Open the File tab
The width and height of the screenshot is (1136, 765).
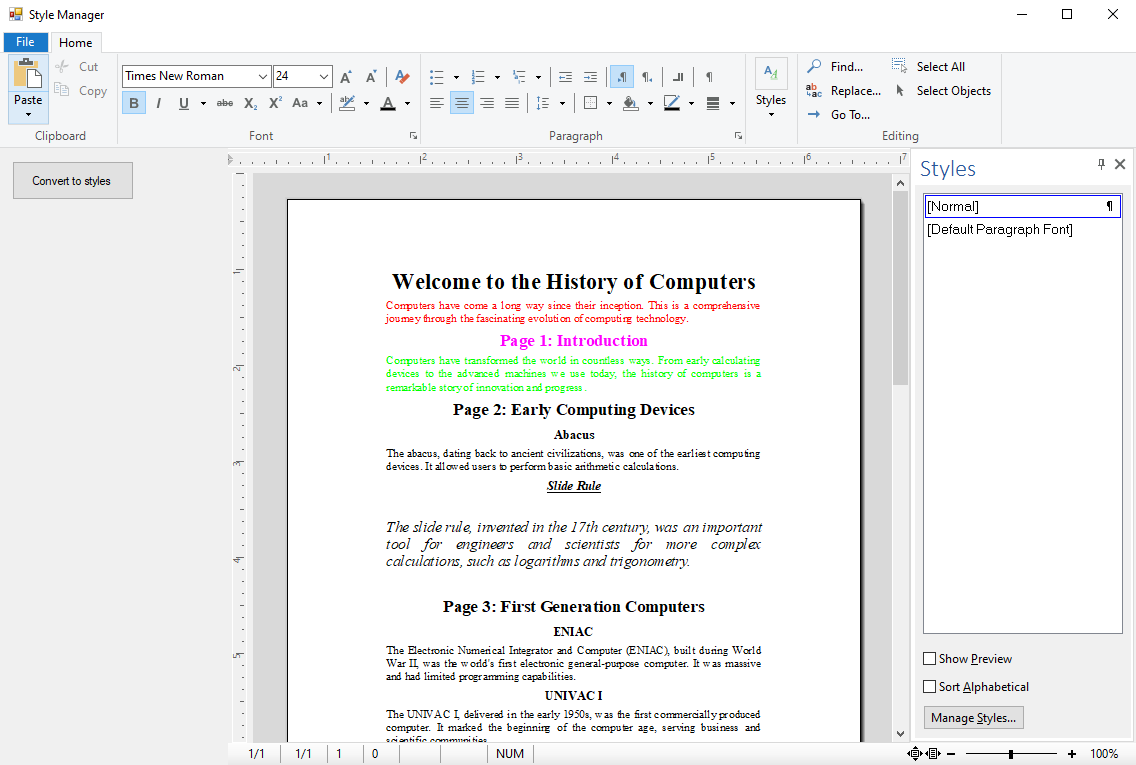25,42
